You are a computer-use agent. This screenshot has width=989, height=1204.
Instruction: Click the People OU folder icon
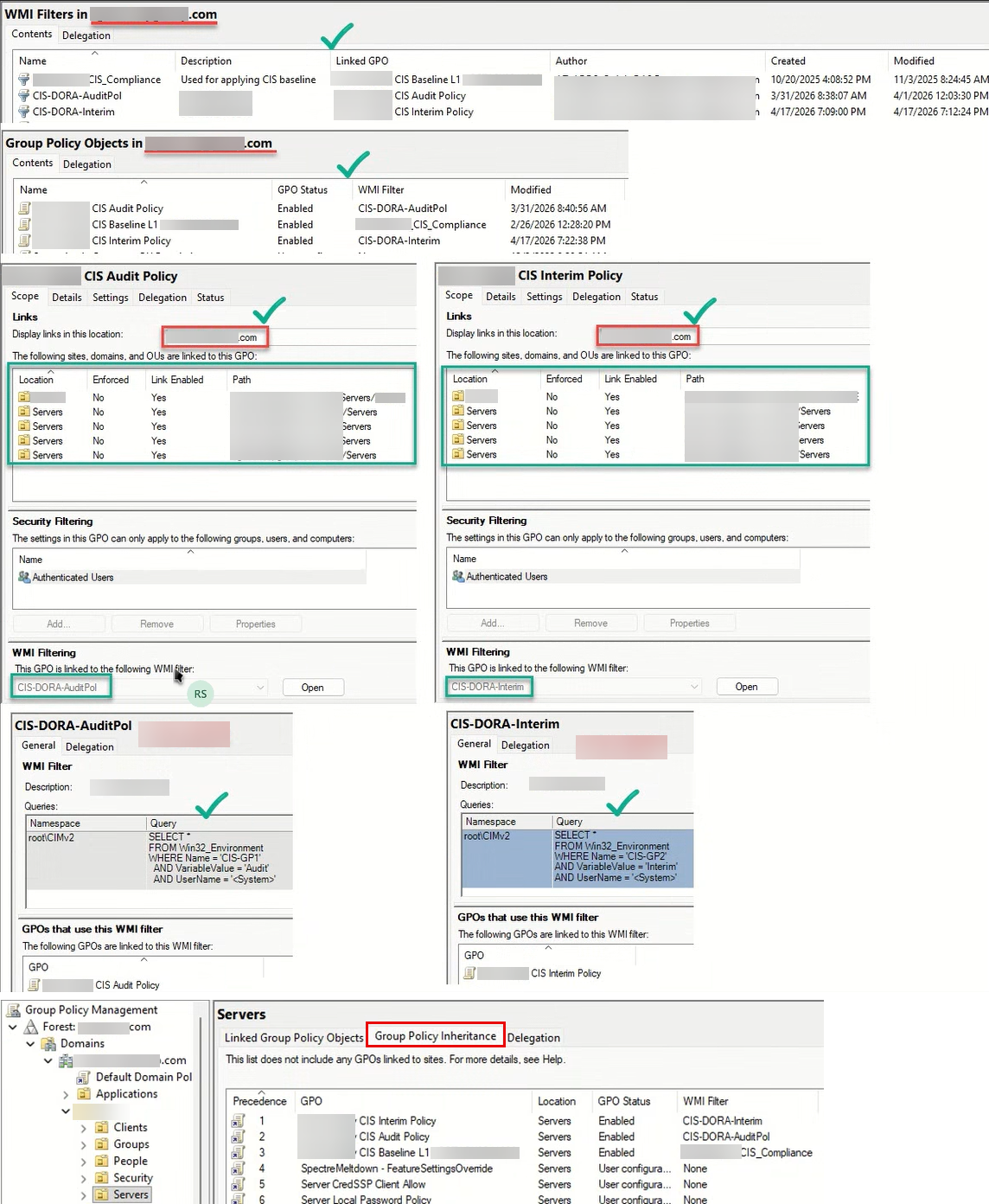click(x=101, y=1161)
